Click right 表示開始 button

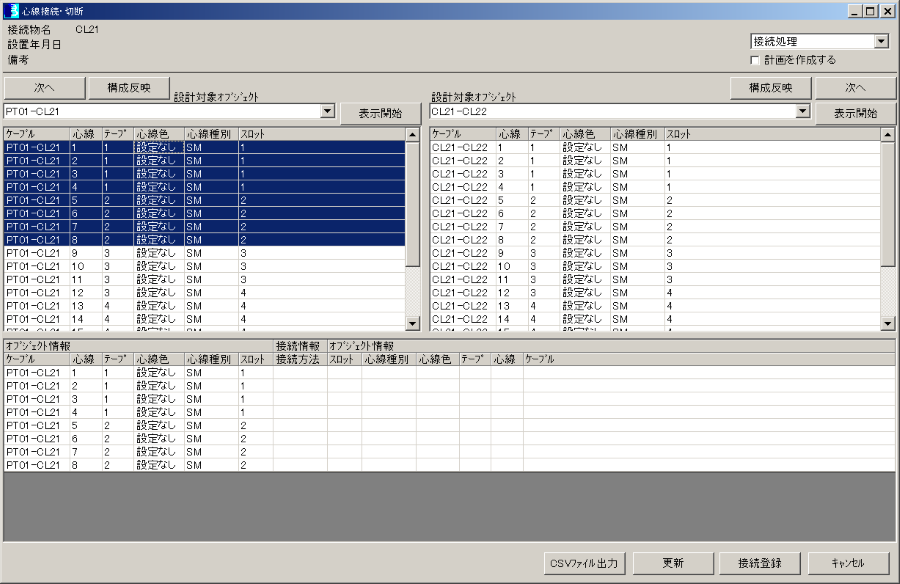(x=855, y=114)
